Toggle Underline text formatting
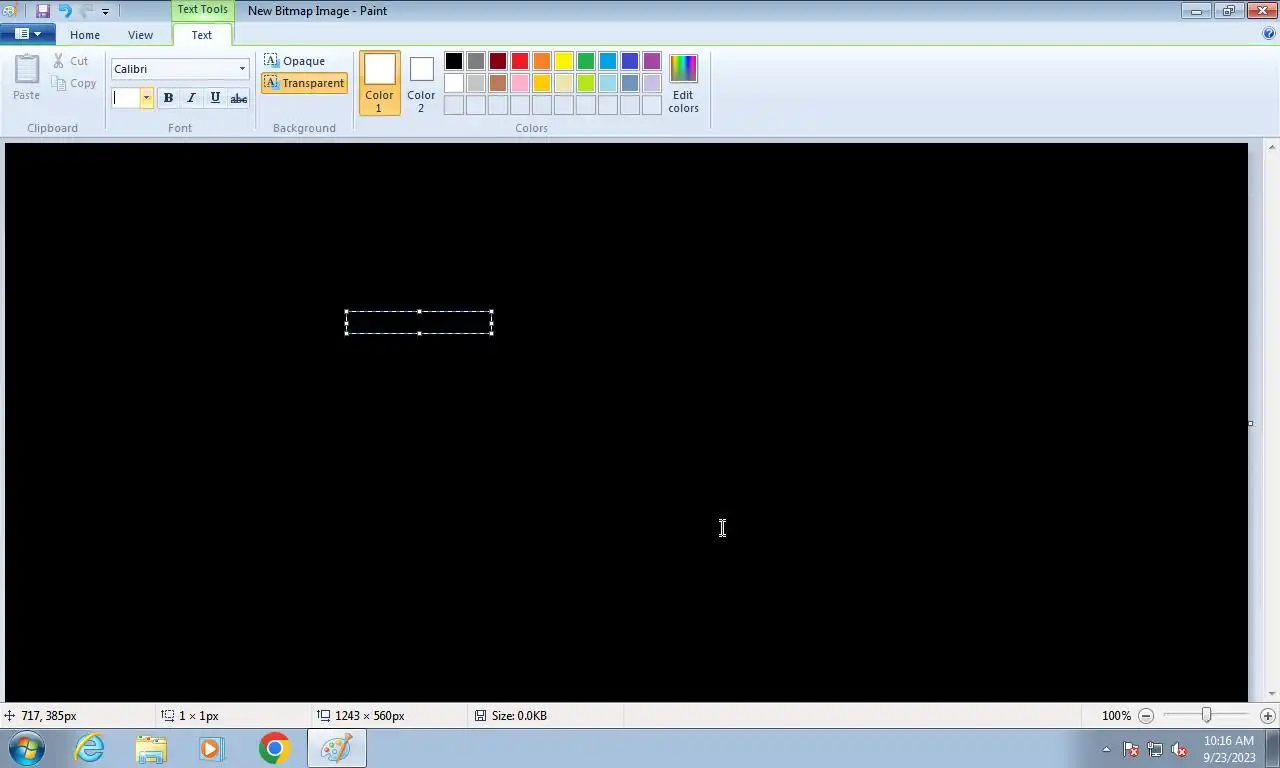1280x768 pixels. coord(215,98)
